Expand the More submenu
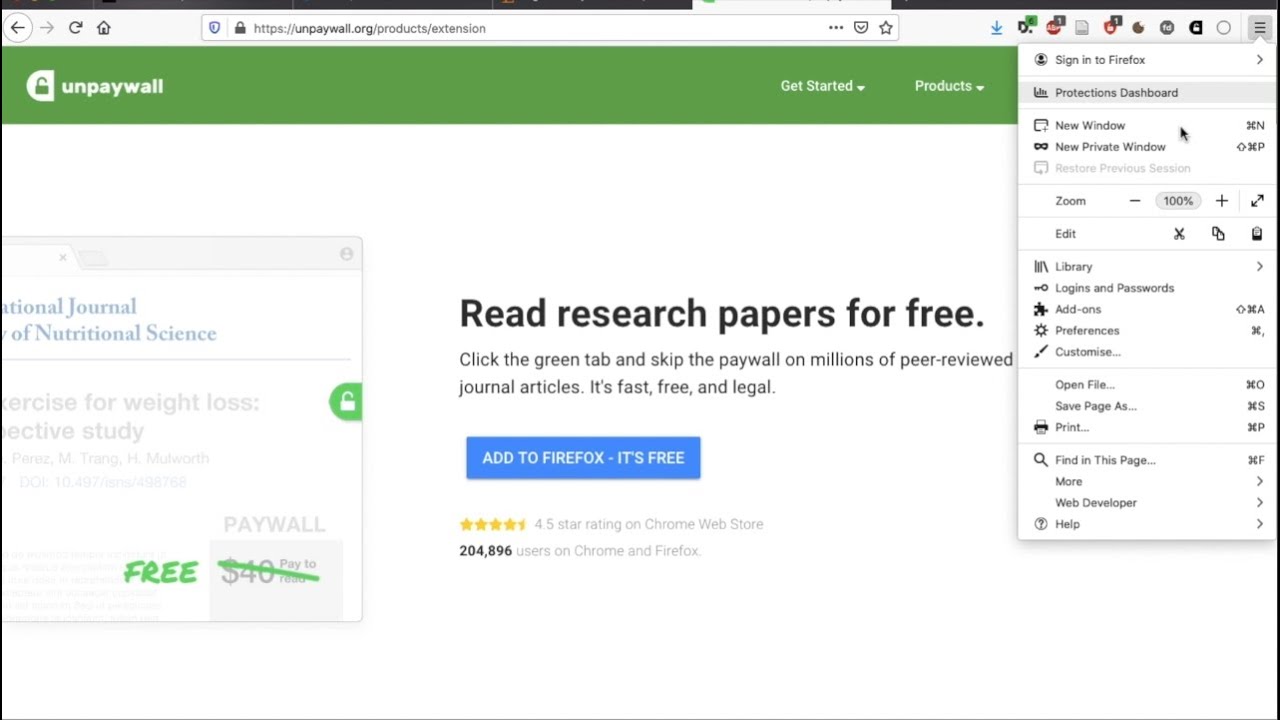Viewport: 1280px width, 720px height. pos(1147,482)
